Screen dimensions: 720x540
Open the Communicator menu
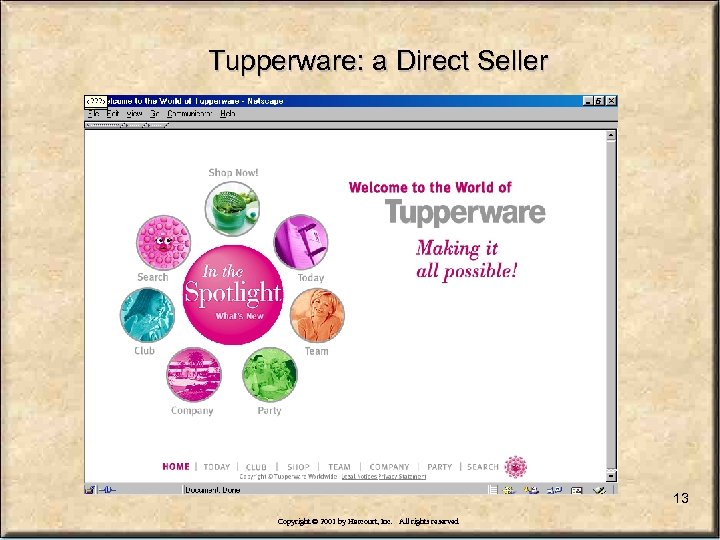(x=189, y=113)
